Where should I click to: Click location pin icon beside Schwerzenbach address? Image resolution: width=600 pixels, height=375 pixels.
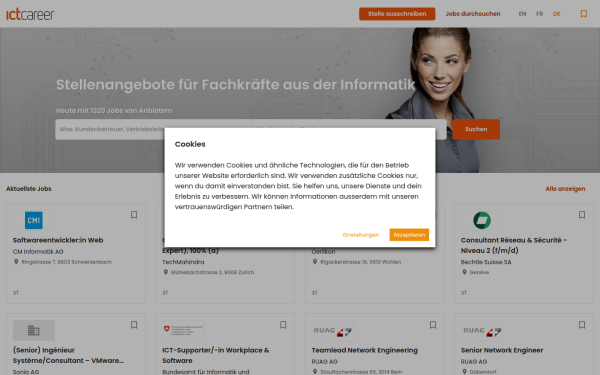pyautogui.click(x=16, y=262)
